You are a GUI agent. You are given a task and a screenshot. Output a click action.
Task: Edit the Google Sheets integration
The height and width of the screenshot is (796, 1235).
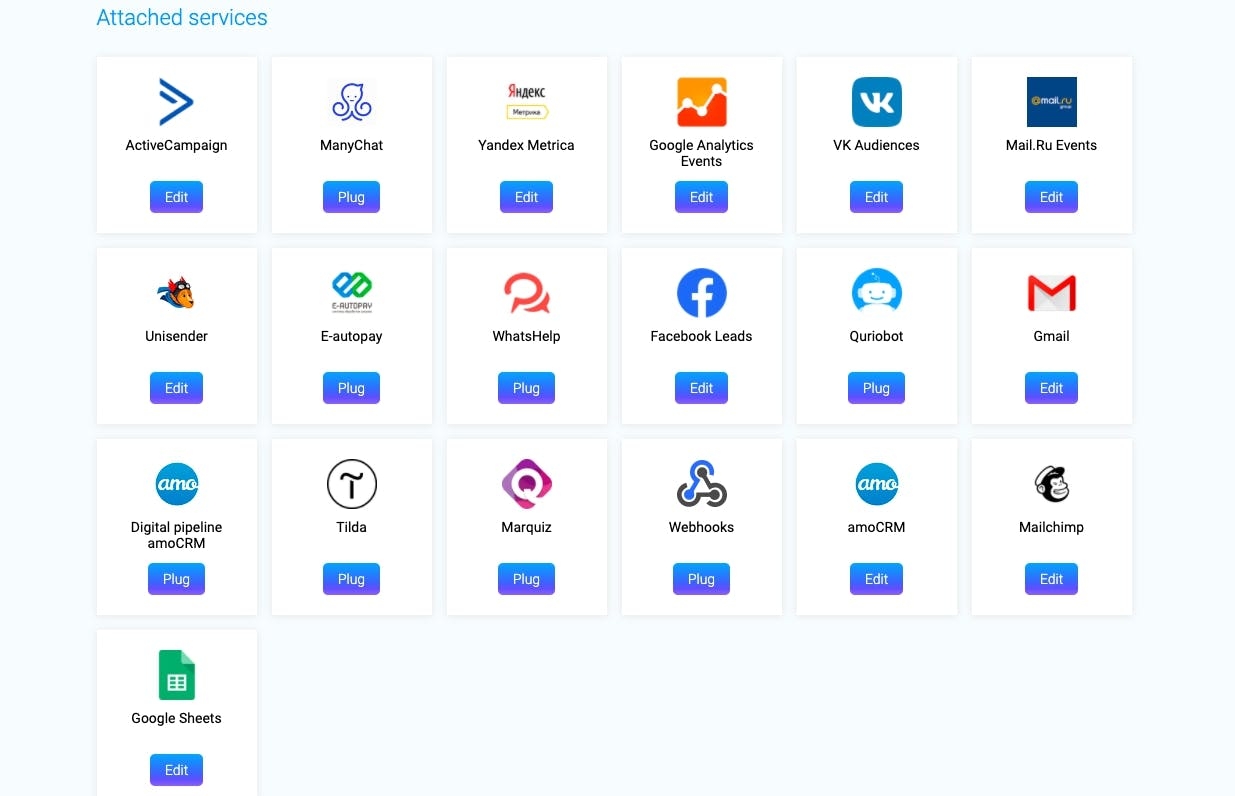(176, 770)
